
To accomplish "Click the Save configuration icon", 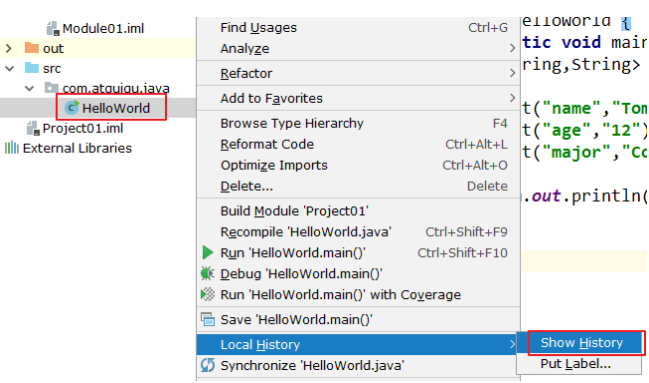I will [x=208, y=319].
